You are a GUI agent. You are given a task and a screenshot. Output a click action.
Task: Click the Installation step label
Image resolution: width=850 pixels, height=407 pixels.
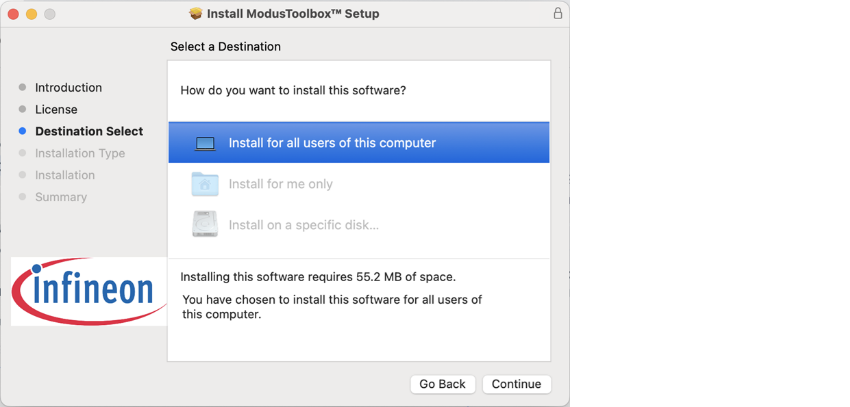point(65,175)
